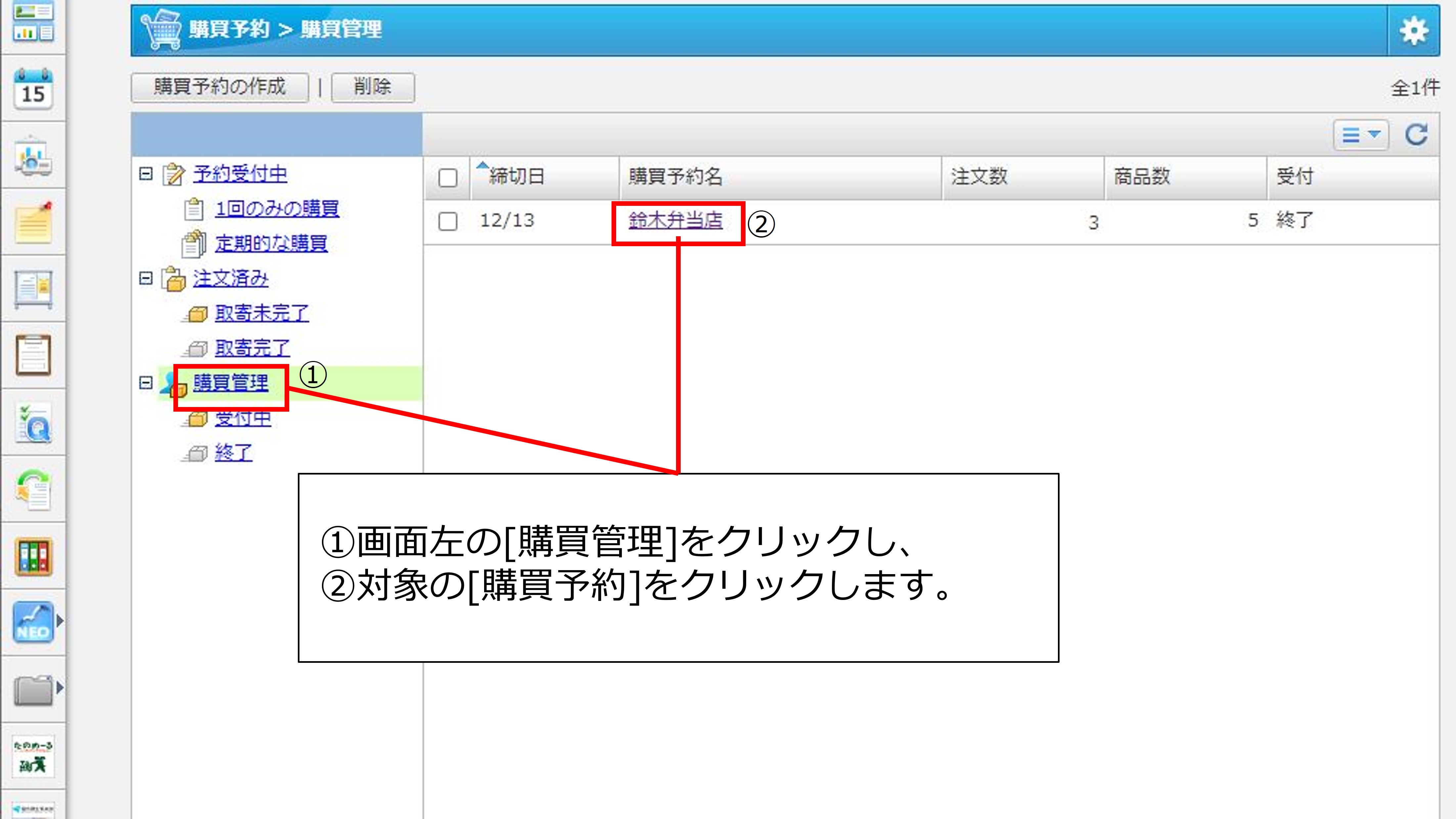
Task: Click the 削除 button
Action: [x=373, y=87]
